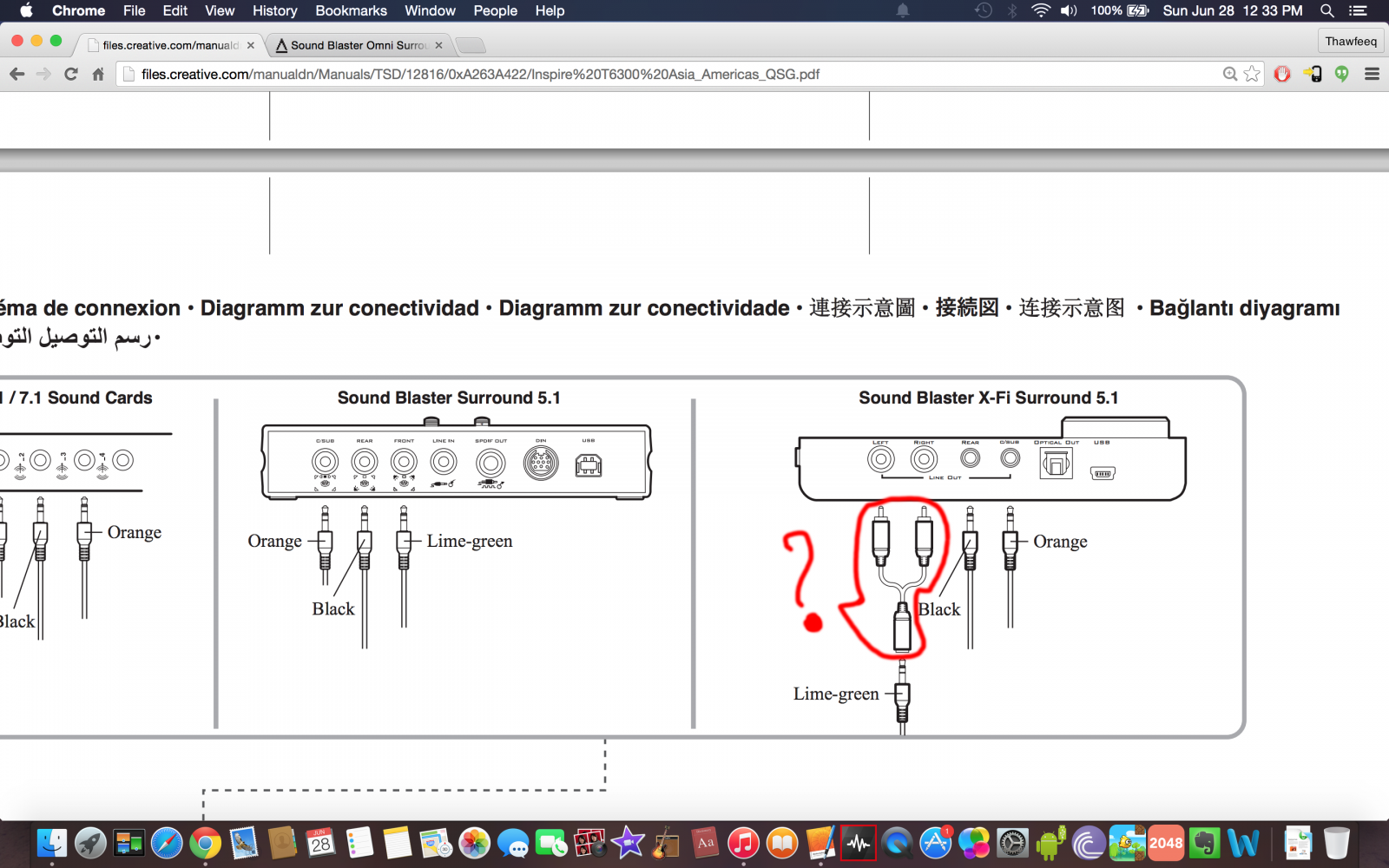The image size is (1389, 868).
Task: Open Evernote elephant icon in Dock
Action: click(1205, 843)
